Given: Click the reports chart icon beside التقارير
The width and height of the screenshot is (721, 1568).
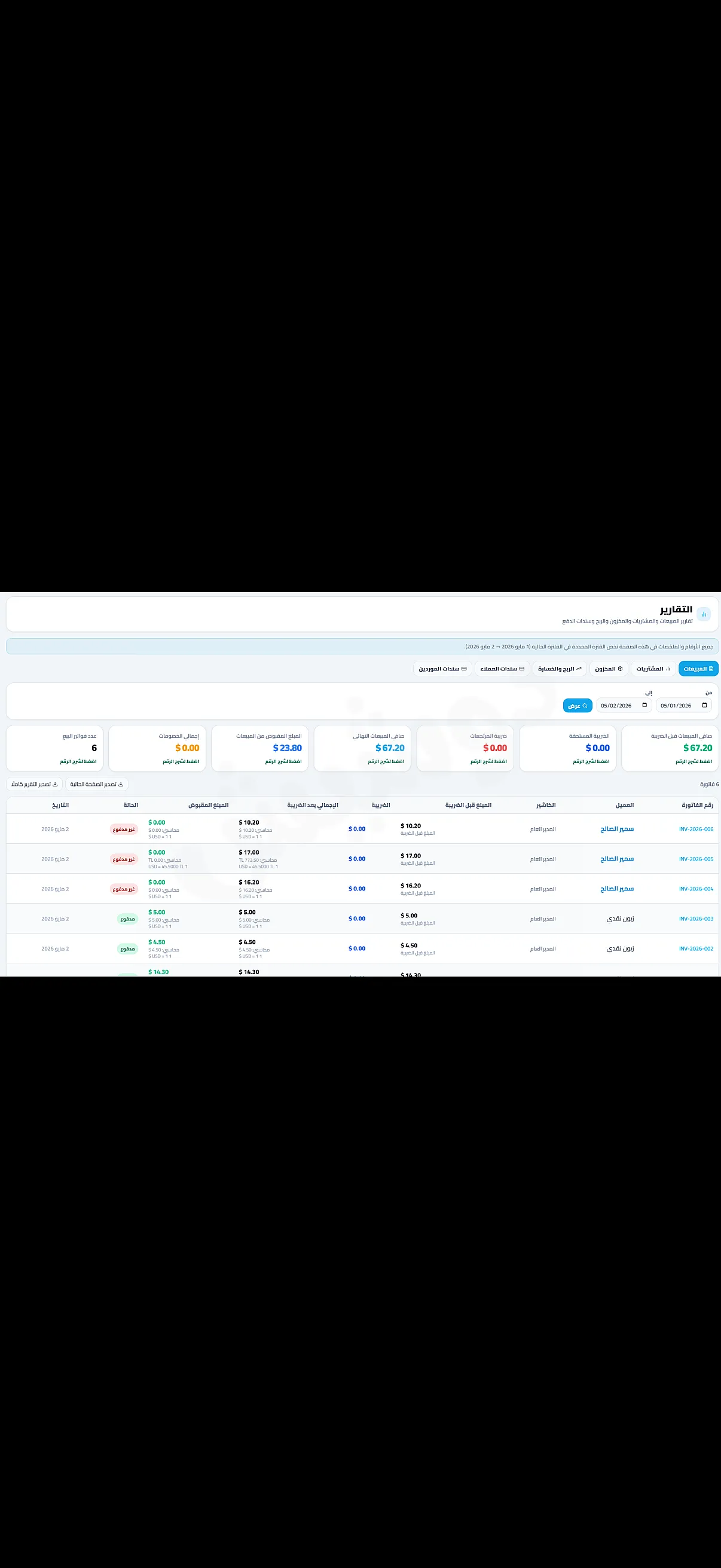Looking at the screenshot, I should (703, 614).
